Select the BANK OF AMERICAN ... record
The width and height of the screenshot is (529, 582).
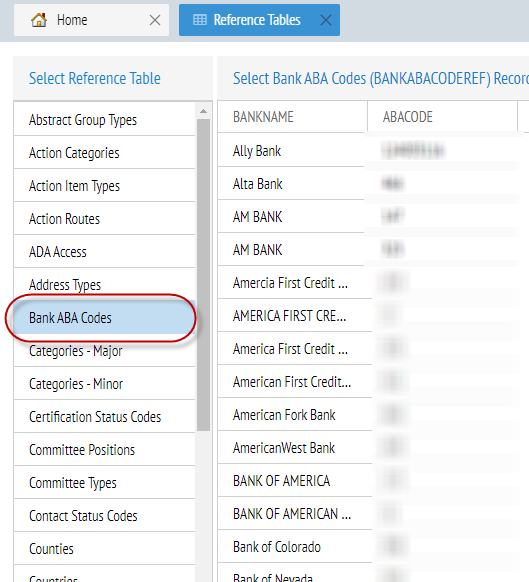(x=373, y=514)
